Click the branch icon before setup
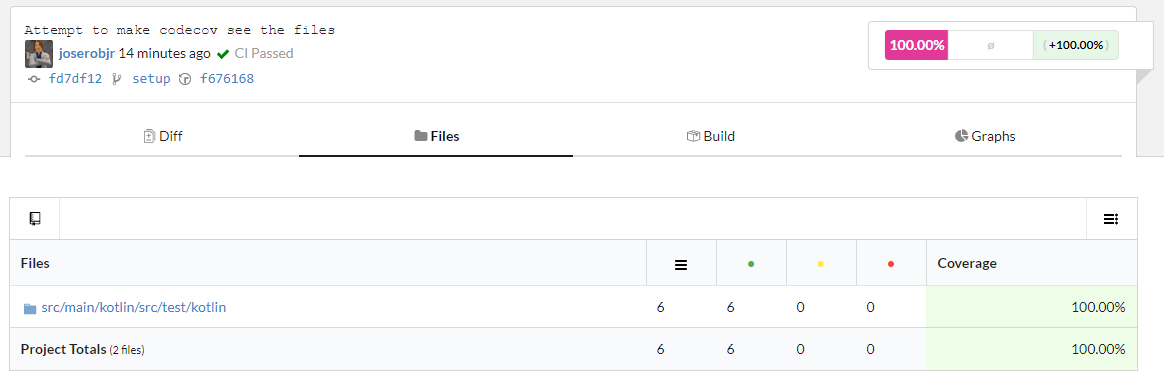The height and width of the screenshot is (384, 1164). click(x=116, y=79)
